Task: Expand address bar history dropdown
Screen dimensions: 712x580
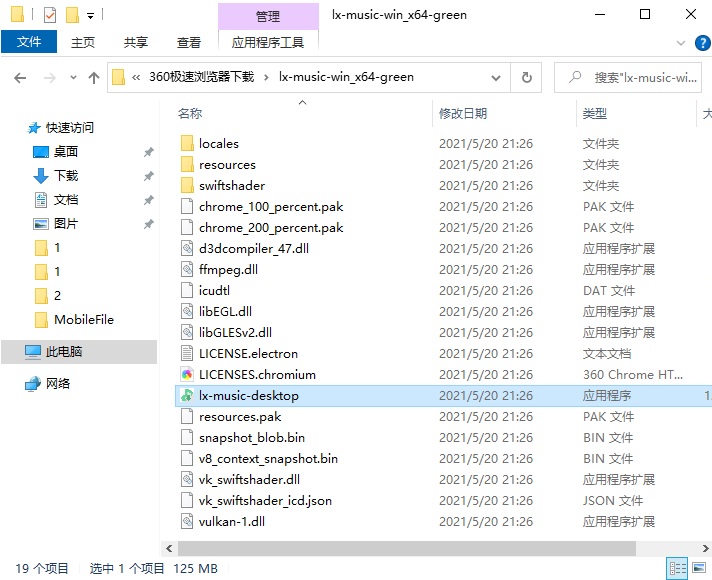Action: 496,78
